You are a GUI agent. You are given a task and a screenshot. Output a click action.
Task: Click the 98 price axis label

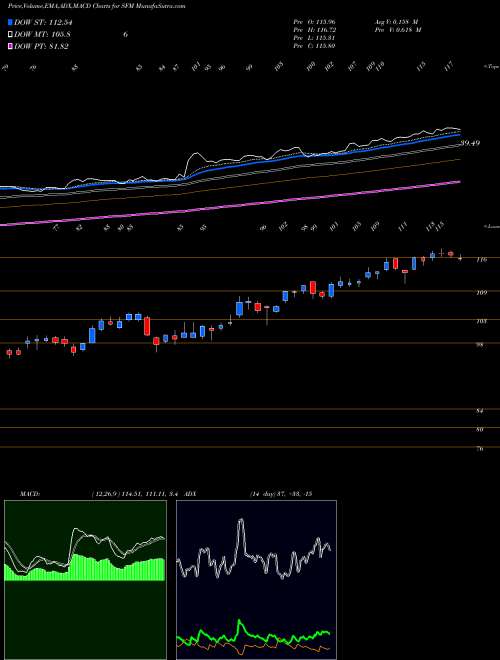click(x=480, y=344)
